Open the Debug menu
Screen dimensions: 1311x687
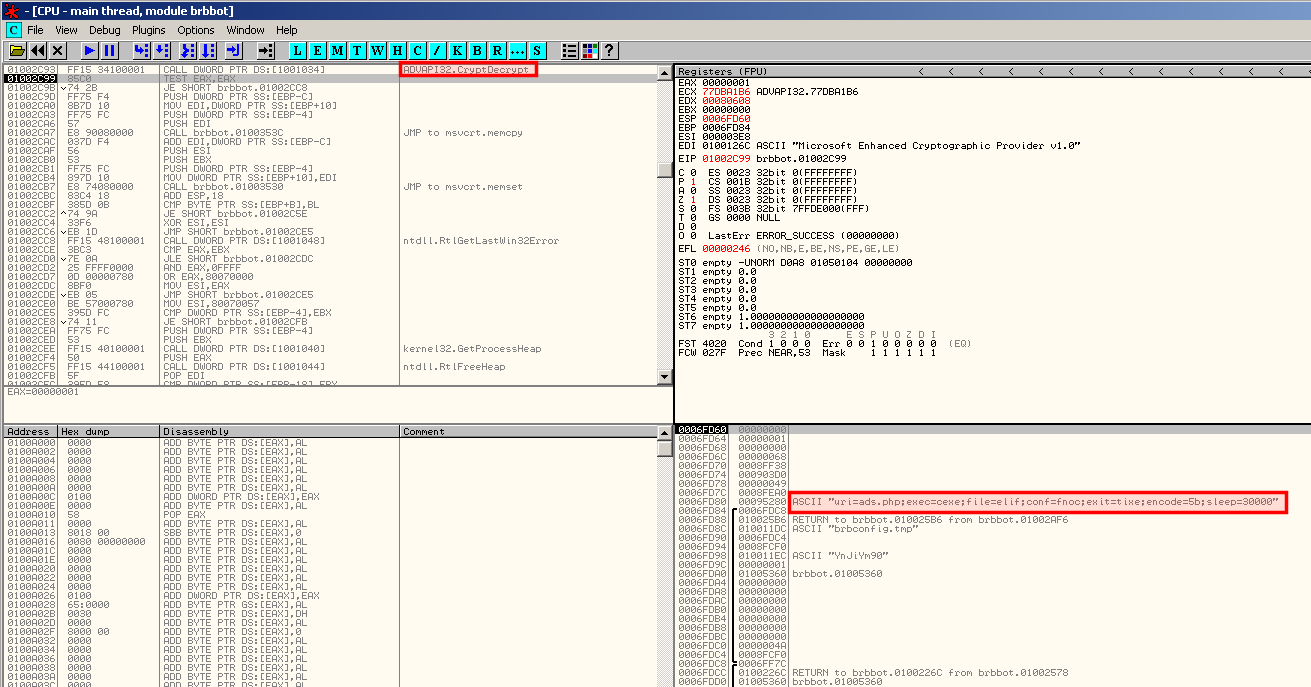point(104,30)
